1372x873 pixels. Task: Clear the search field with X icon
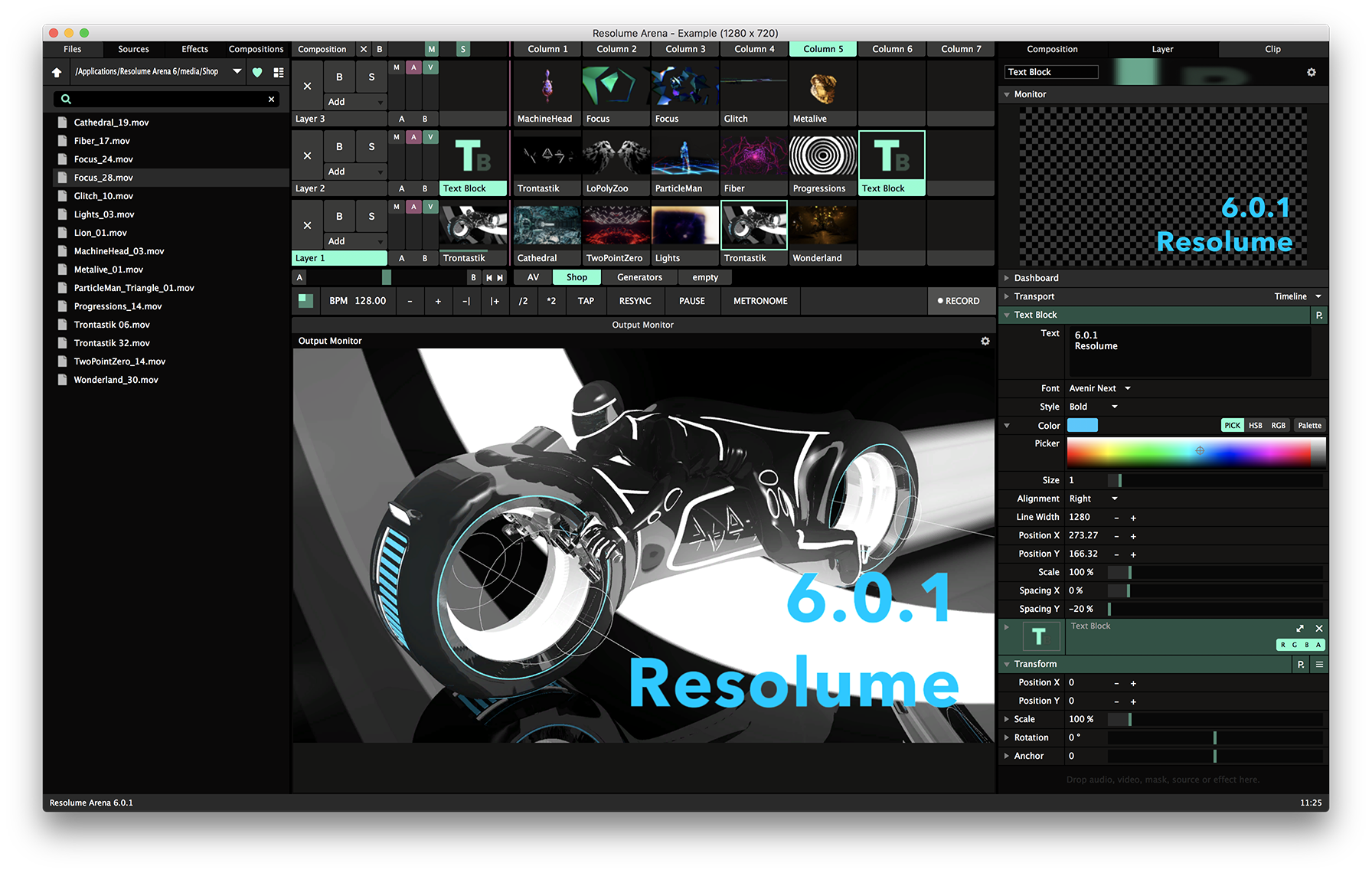click(x=271, y=99)
